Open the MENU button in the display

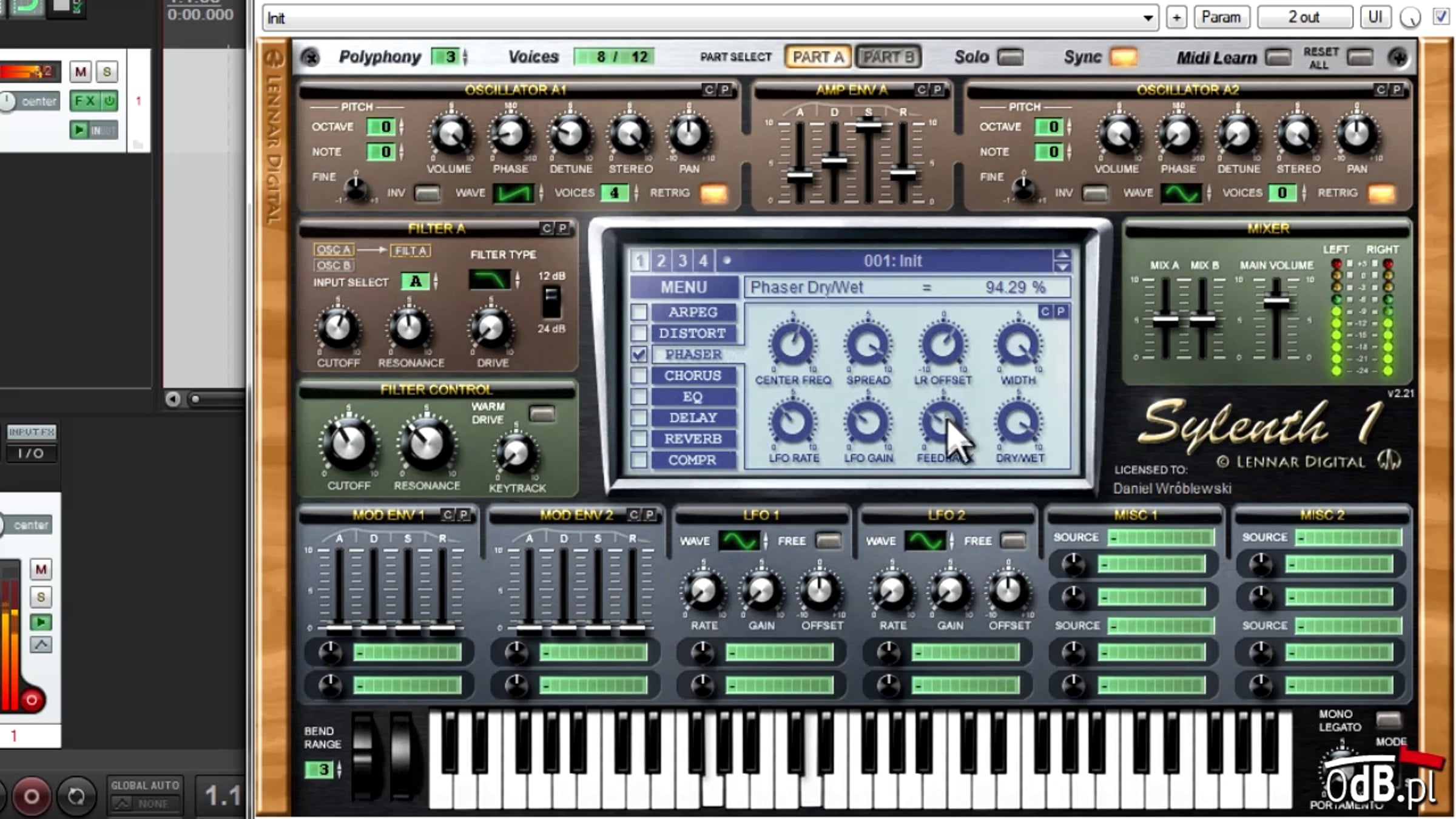coord(684,287)
